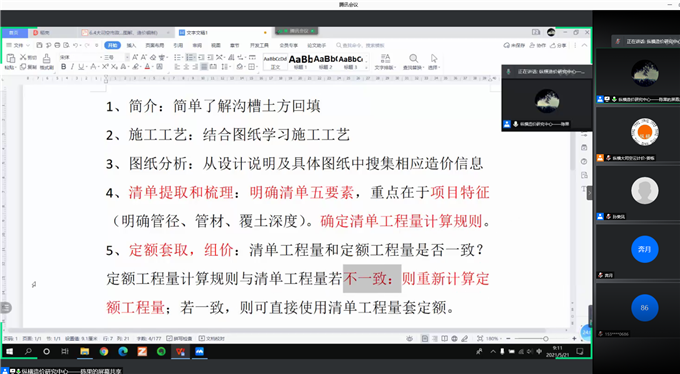The width and height of the screenshot is (680, 374).
Task: Open the Page Layout ribbon tab
Action: [x=154, y=45]
